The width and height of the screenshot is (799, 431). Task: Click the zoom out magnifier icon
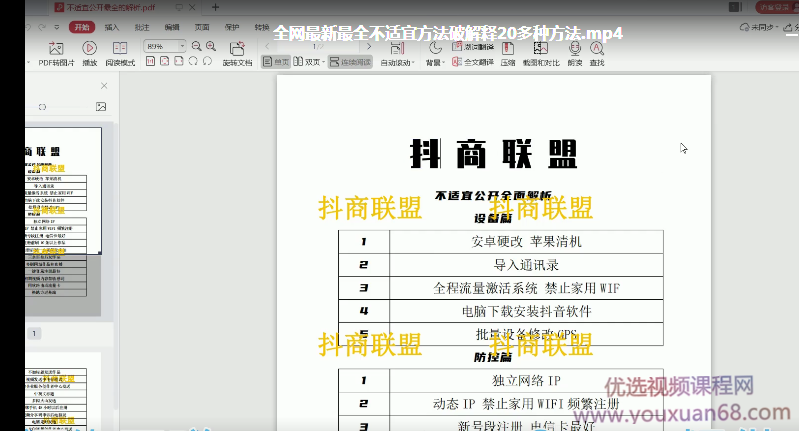(196, 46)
